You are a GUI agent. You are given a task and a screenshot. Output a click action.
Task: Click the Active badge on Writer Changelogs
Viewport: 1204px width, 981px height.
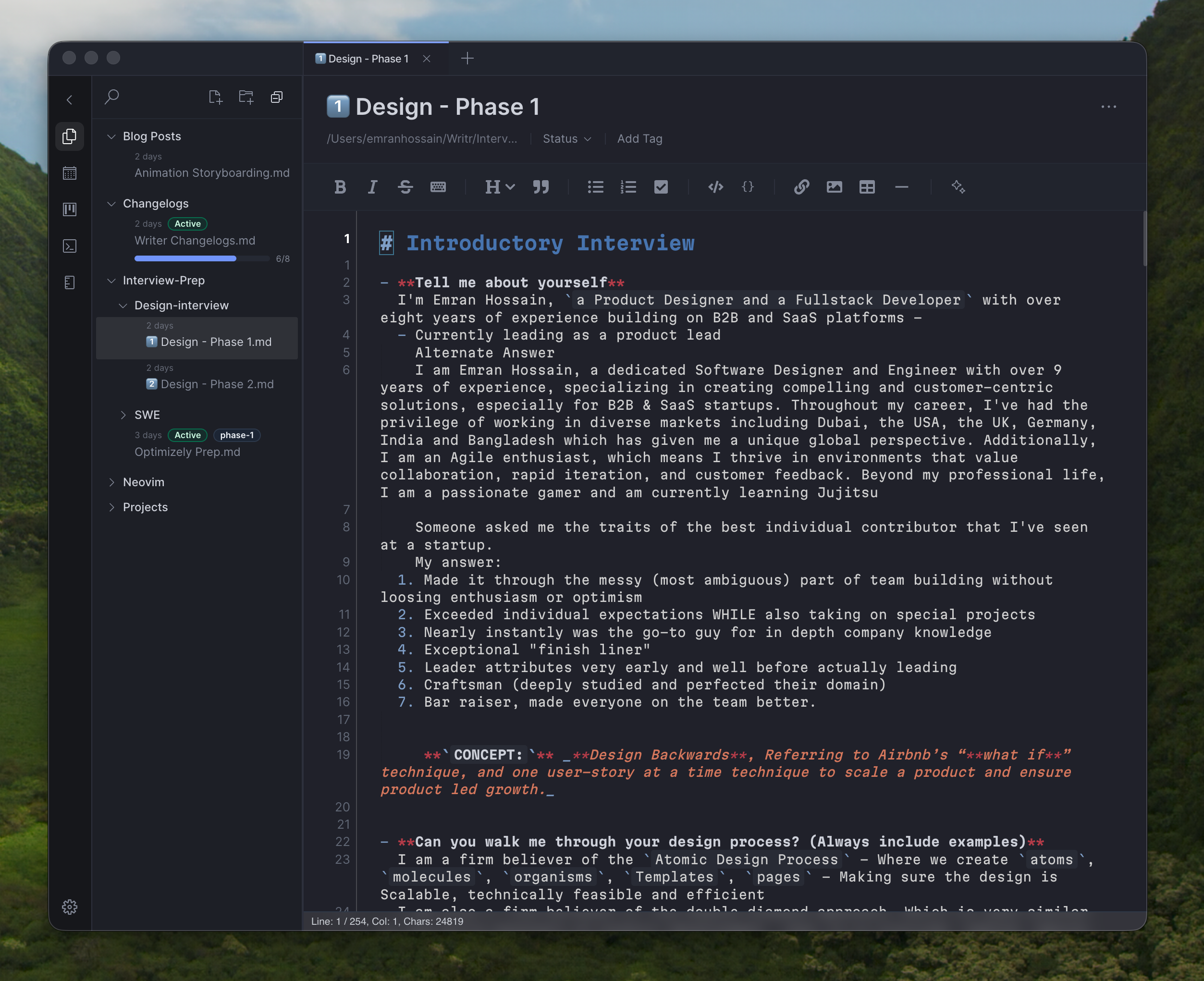pyautogui.click(x=187, y=224)
